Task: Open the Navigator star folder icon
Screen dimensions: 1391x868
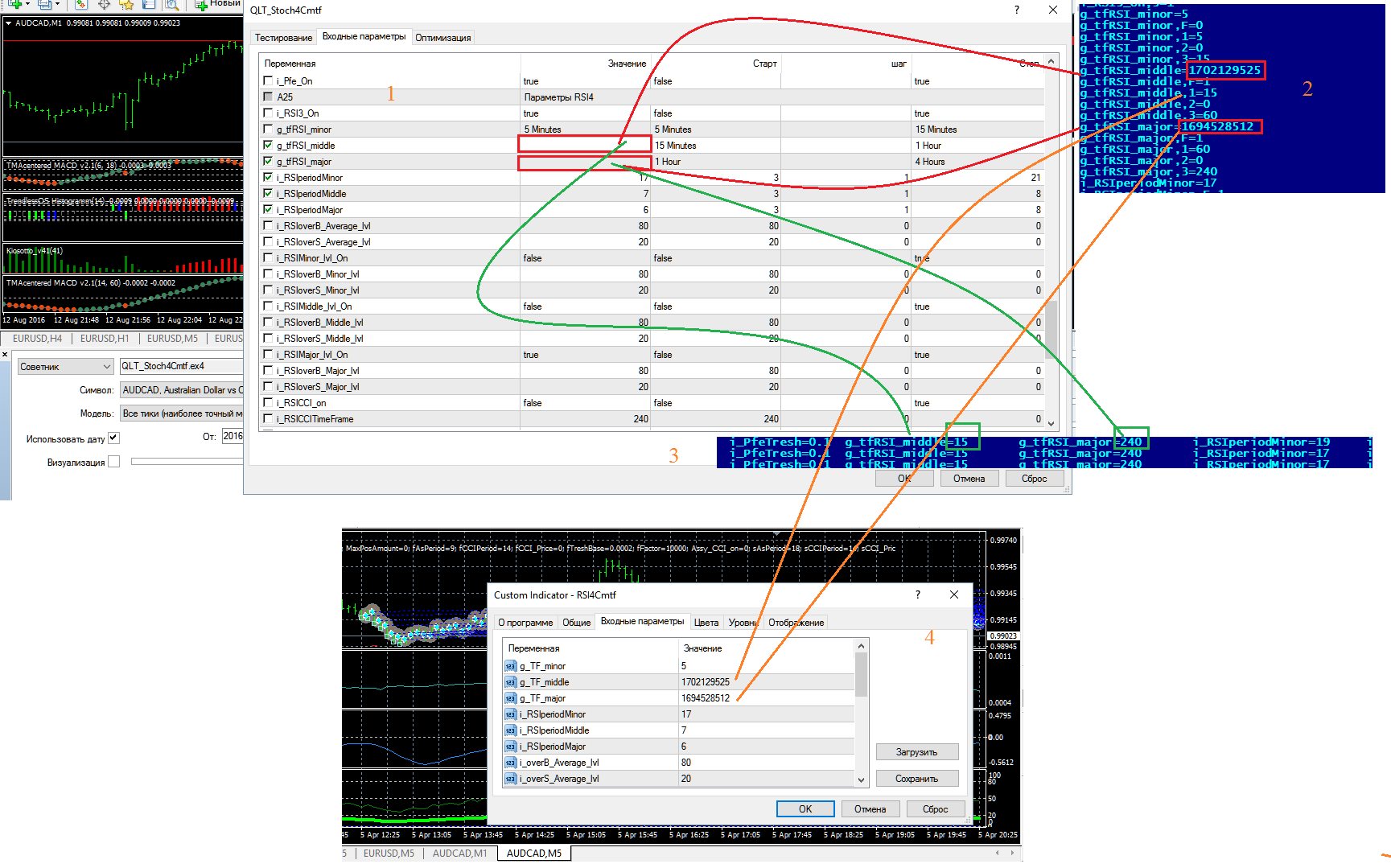Action: (126, 4)
